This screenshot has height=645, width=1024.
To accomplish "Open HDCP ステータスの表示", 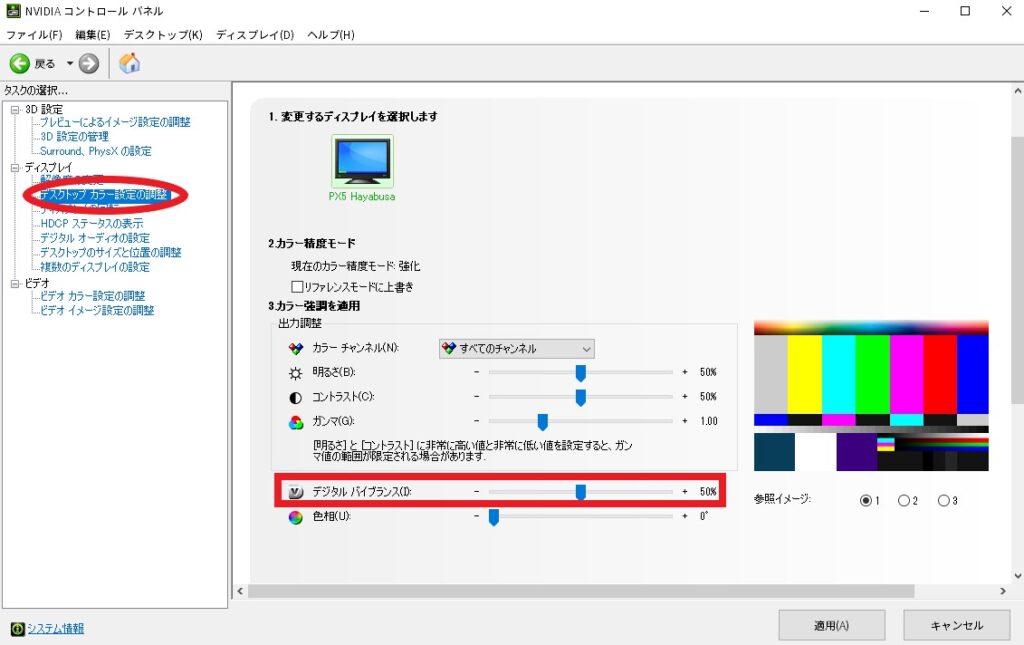I will (91, 223).
